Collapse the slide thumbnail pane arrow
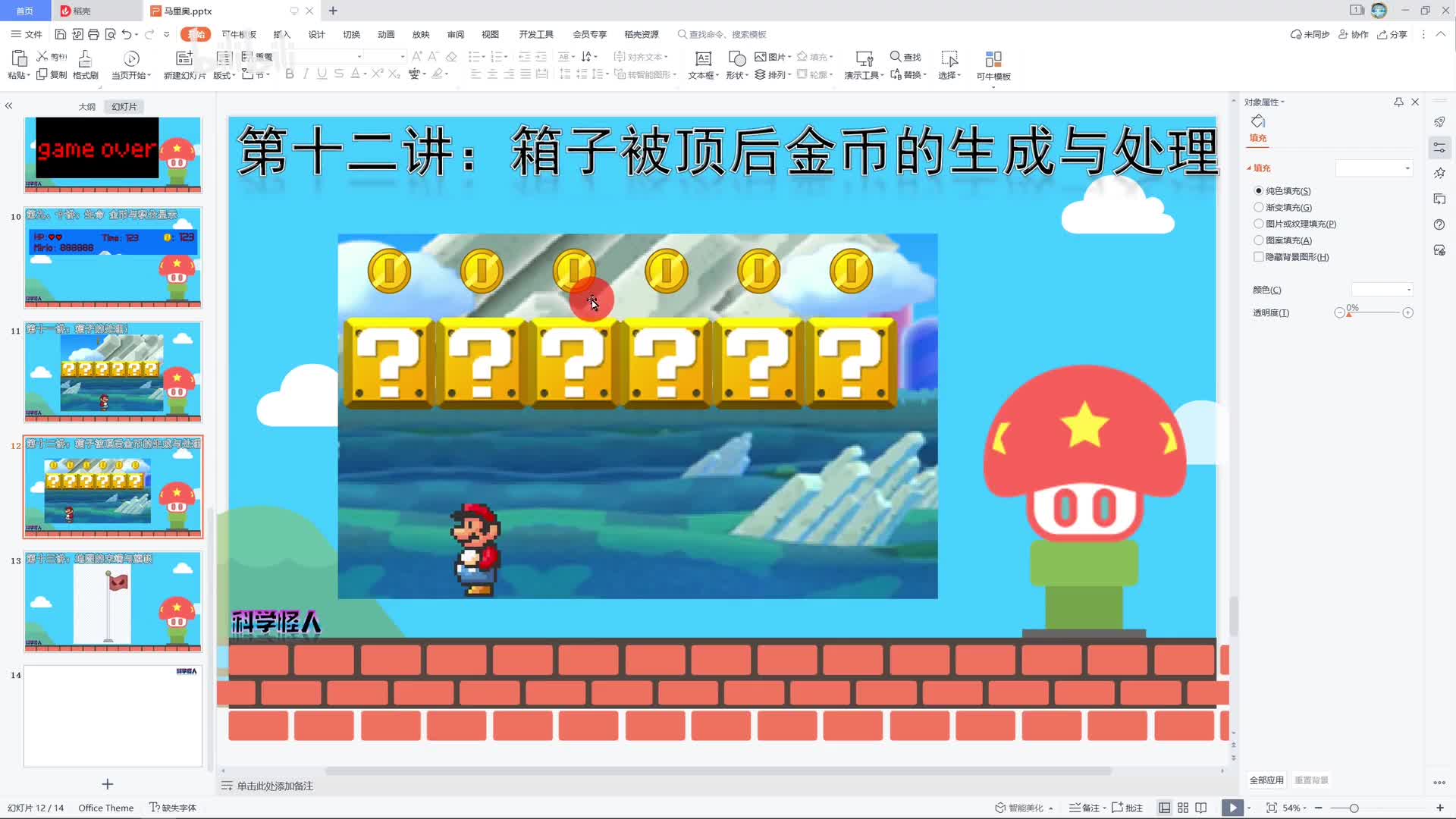 pyautogui.click(x=9, y=106)
